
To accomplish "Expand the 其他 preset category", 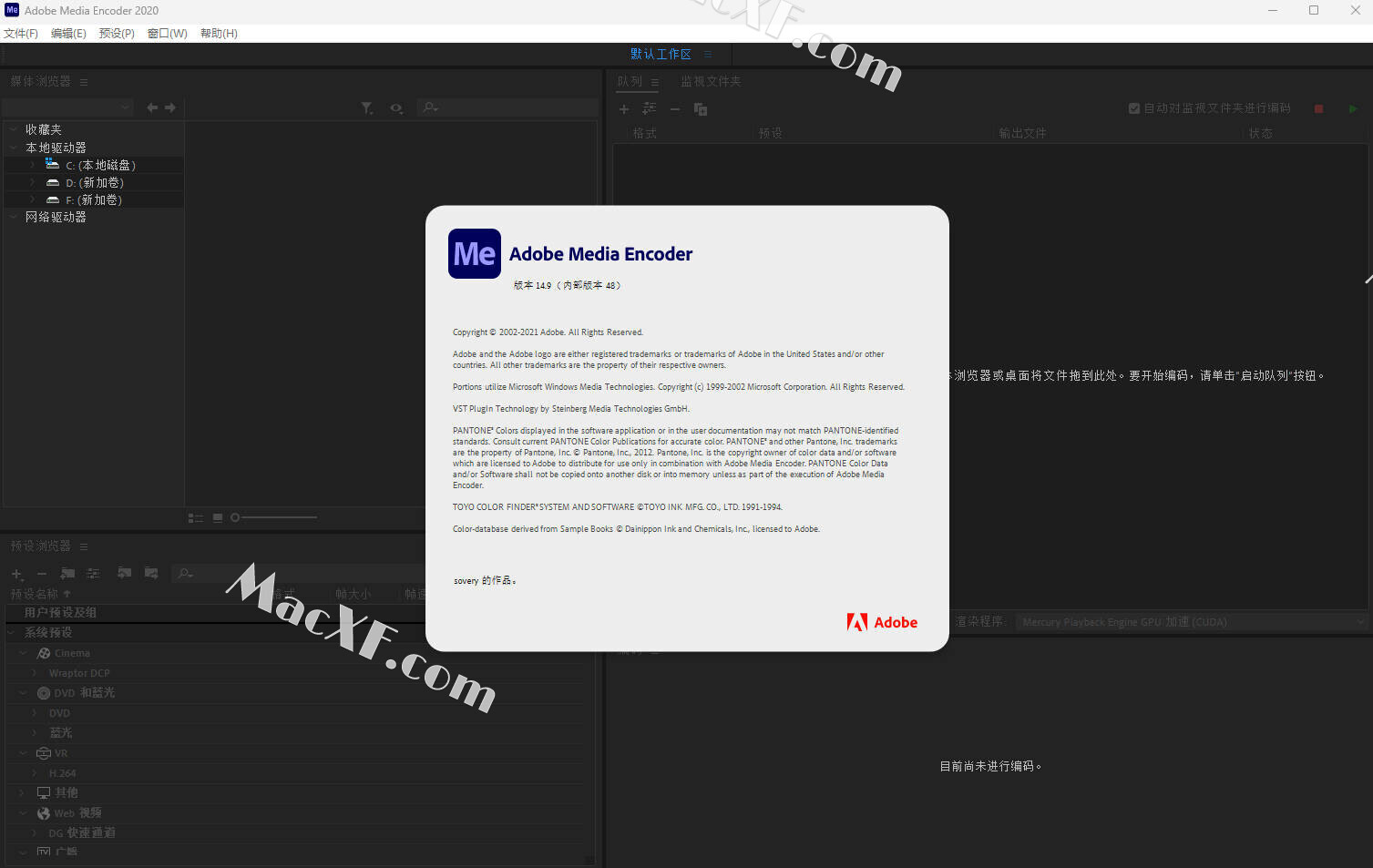I will tap(23, 793).
